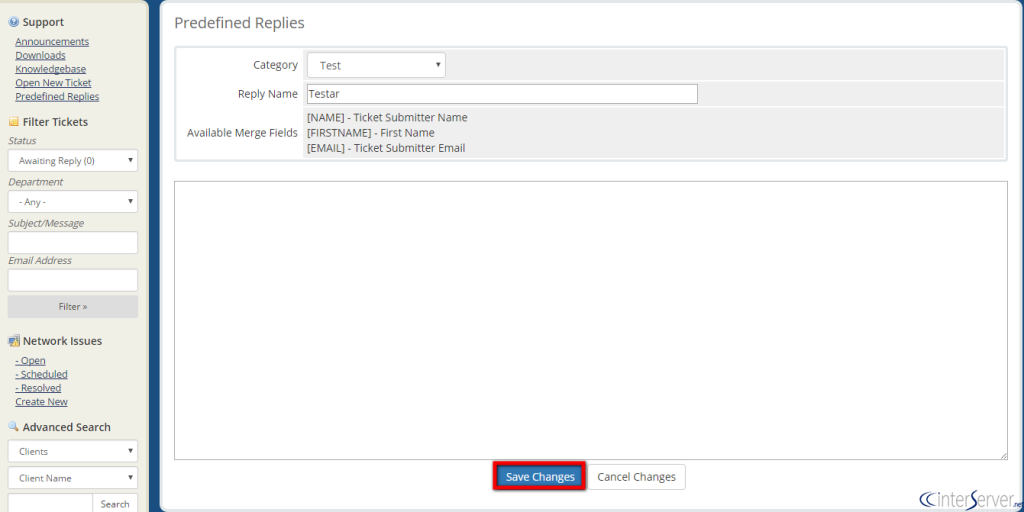
Task: Click the Advanced Search text field
Action: (x=50, y=503)
